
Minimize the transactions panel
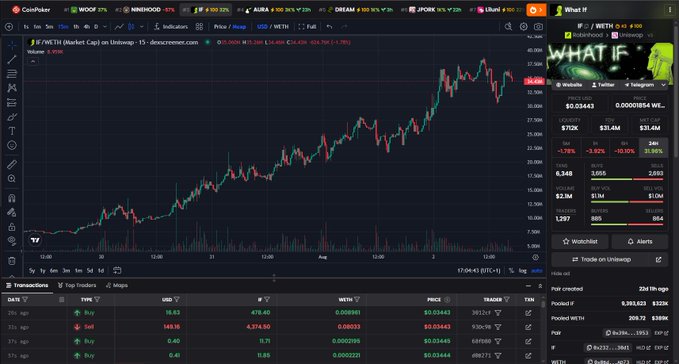(528, 286)
